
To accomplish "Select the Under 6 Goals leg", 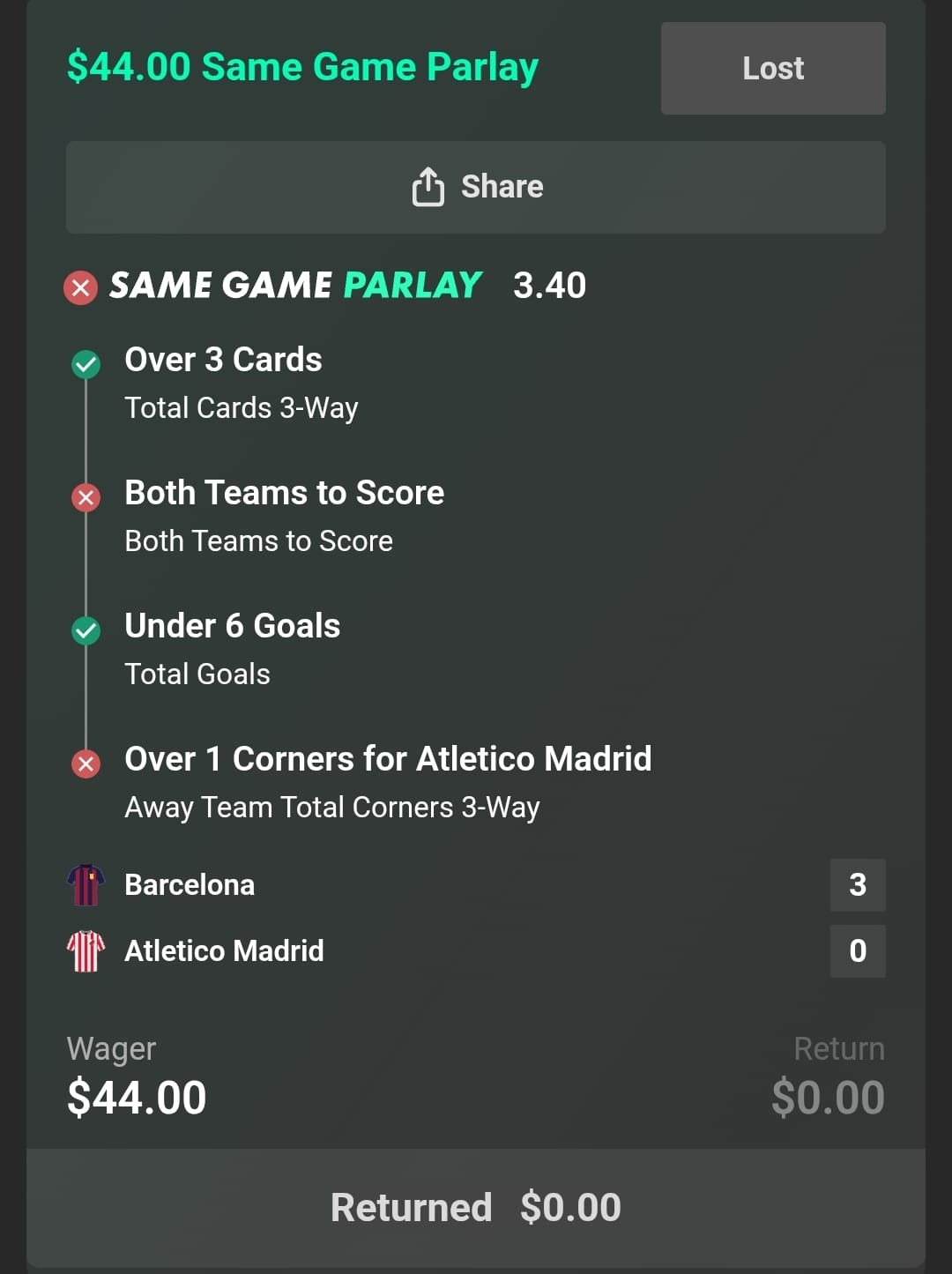I will click(x=232, y=626).
